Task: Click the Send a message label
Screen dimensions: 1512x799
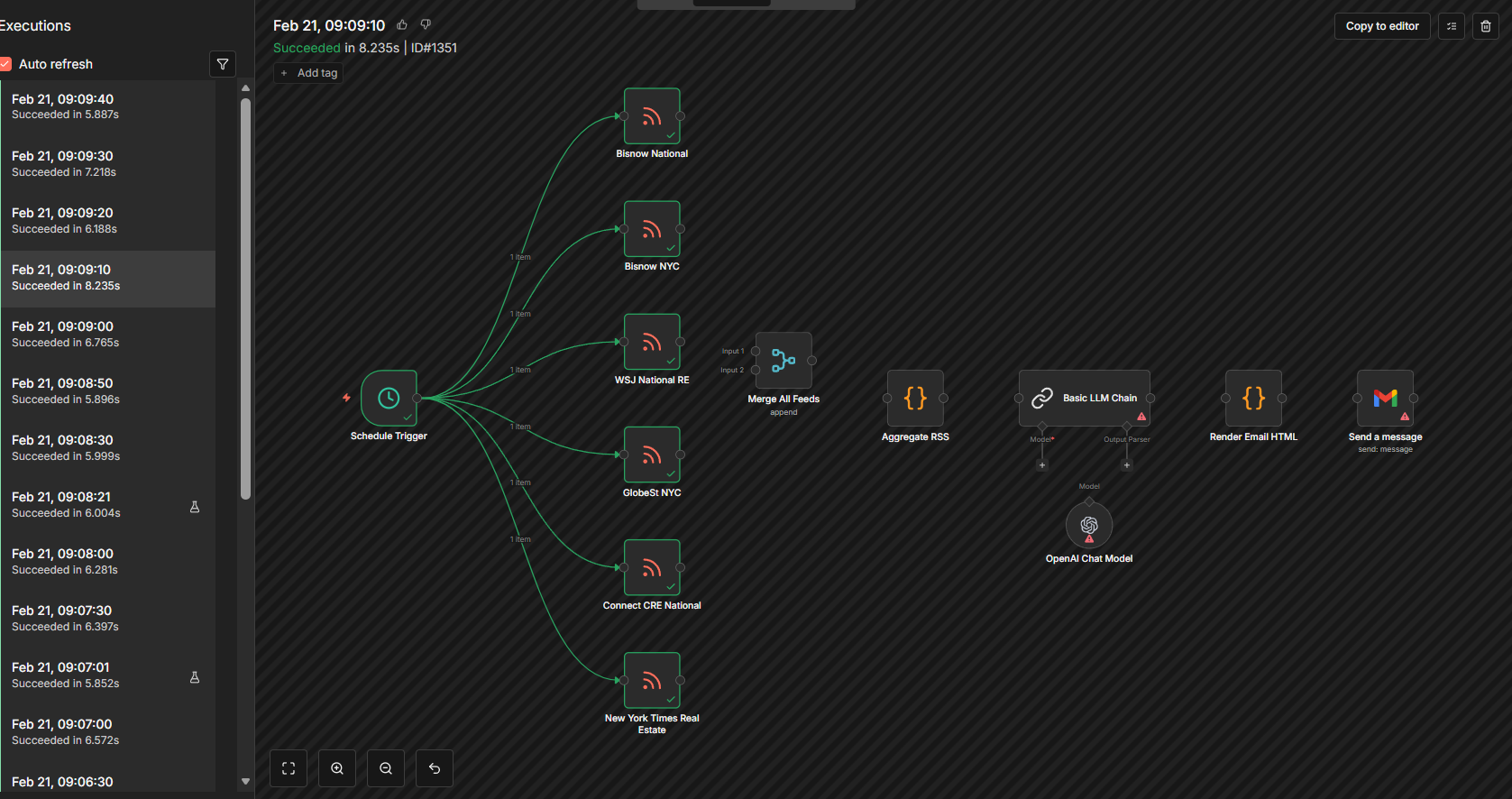Action: click(1385, 436)
